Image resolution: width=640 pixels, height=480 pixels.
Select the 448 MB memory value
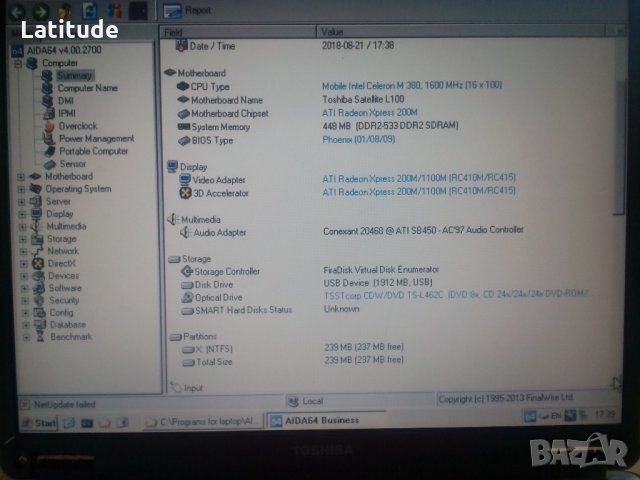coord(390,126)
